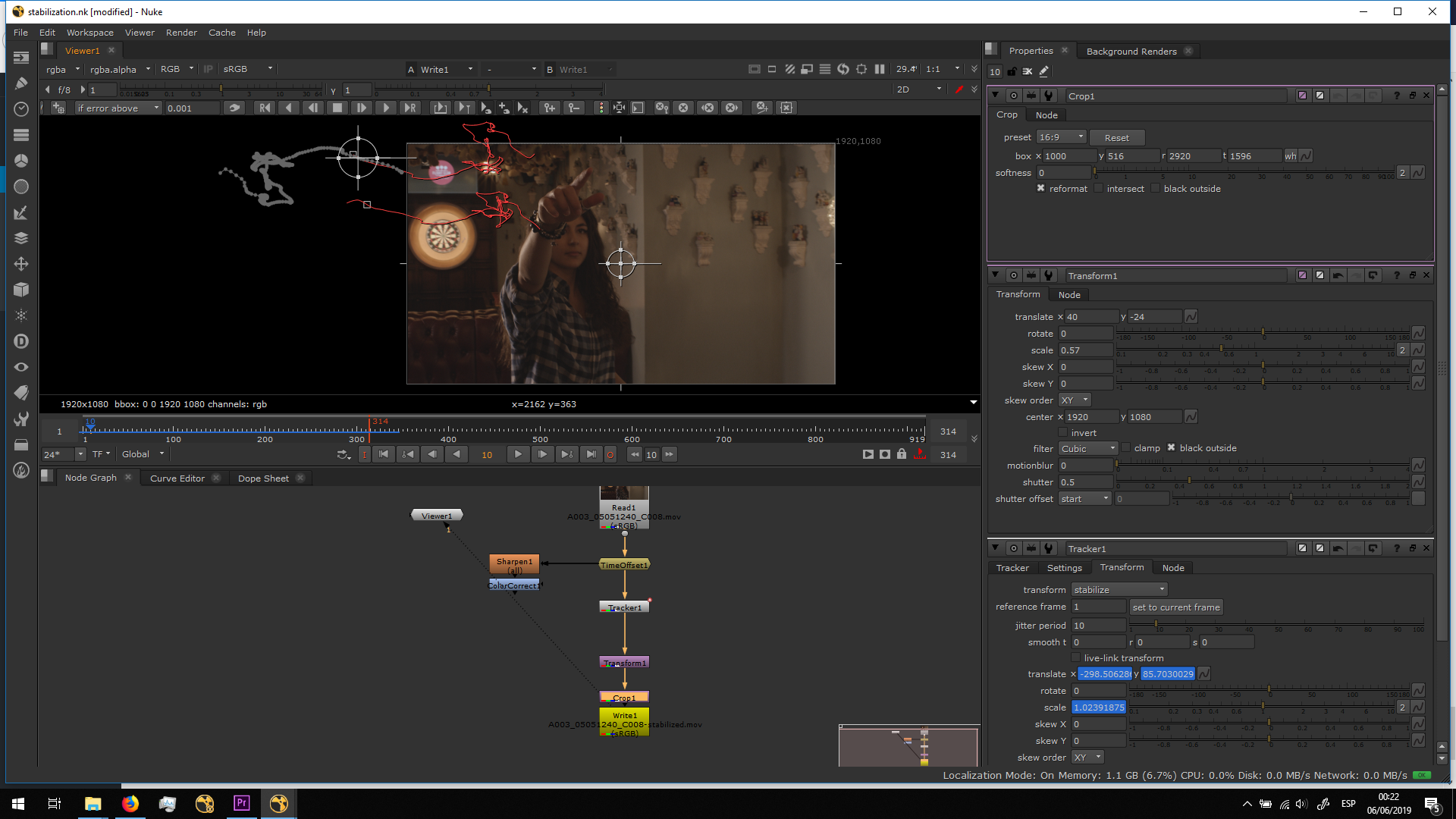
Task: Open the Crop preset 16:9 dropdown
Action: point(1061,137)
